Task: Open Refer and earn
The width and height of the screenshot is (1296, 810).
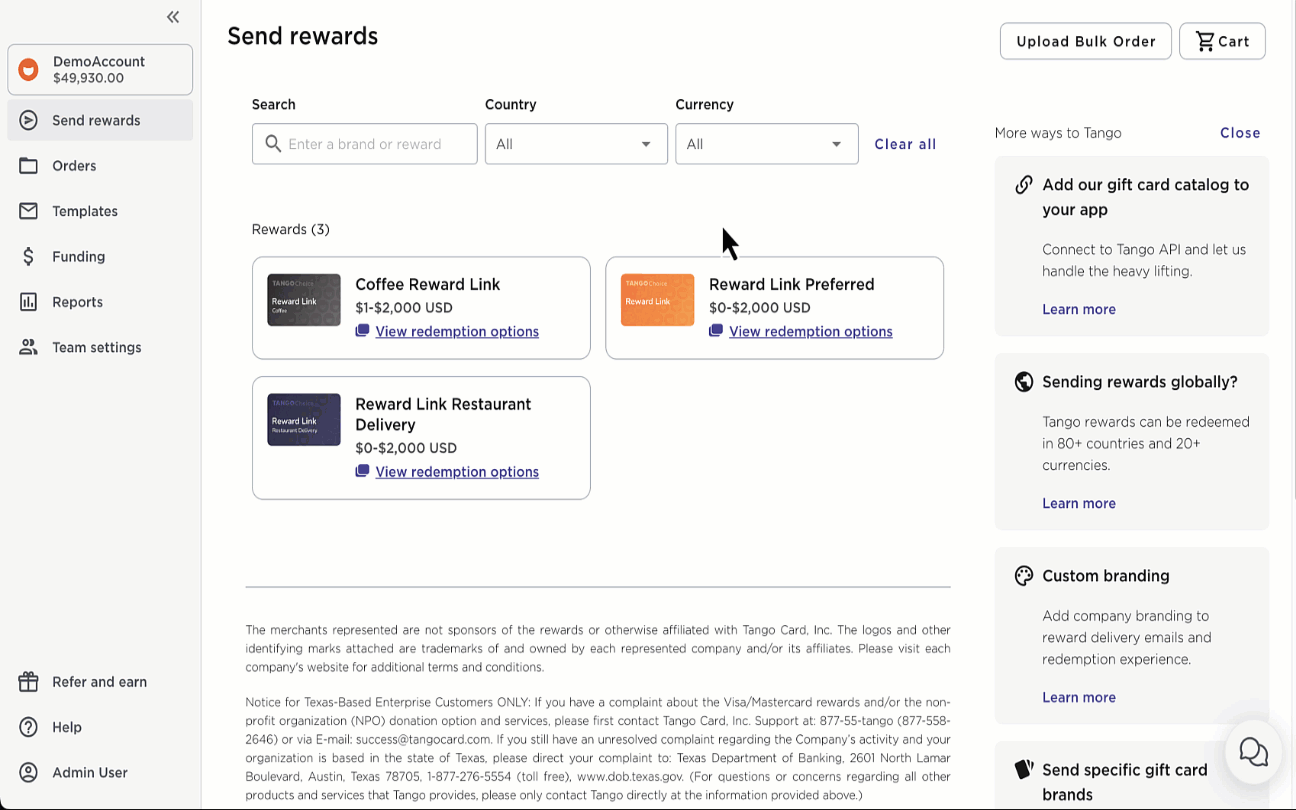Action: pos(100,682)
